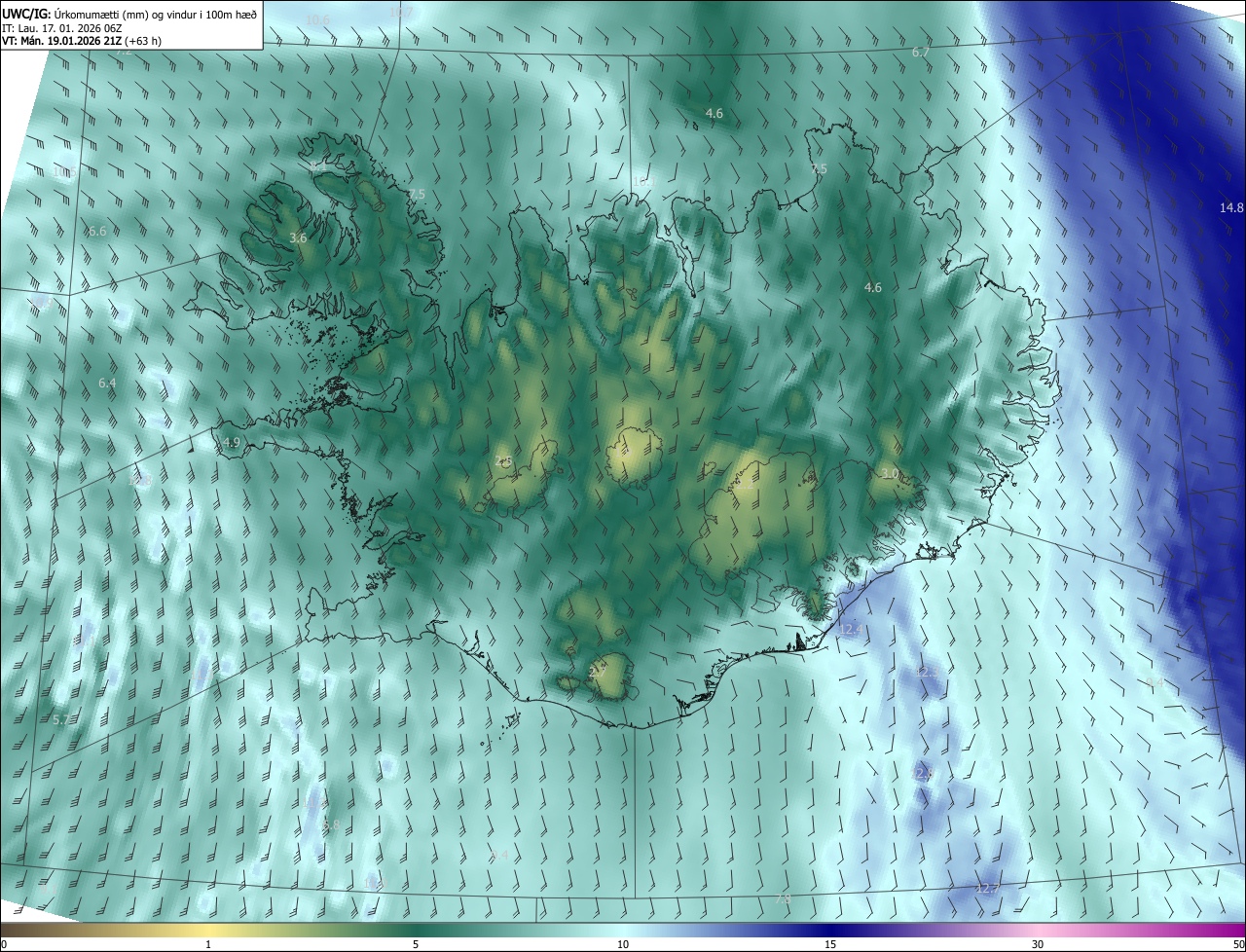Click the map value '6.7'

click(x=920, y=52)
